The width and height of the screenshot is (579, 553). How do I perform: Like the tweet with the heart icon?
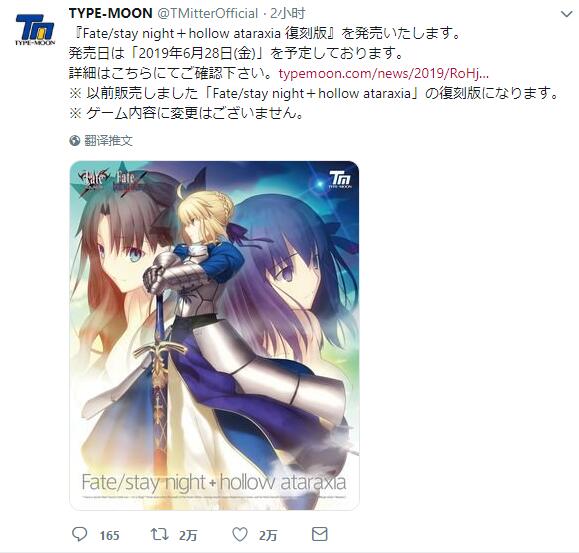click(x=240, y=534)
